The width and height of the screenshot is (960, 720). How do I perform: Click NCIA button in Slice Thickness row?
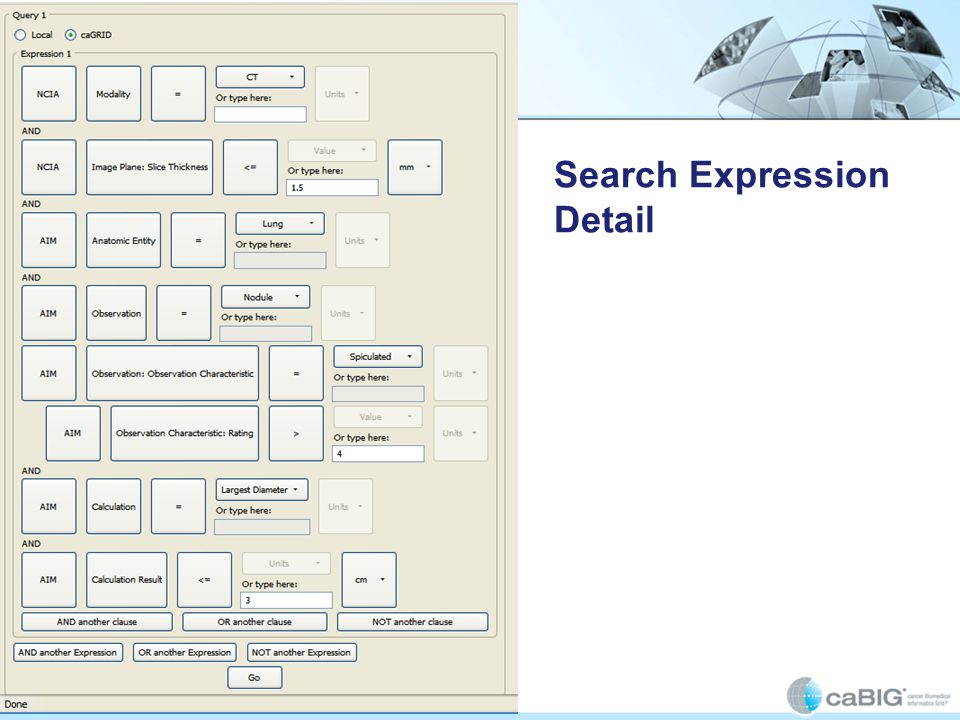(x=48, y=167)
